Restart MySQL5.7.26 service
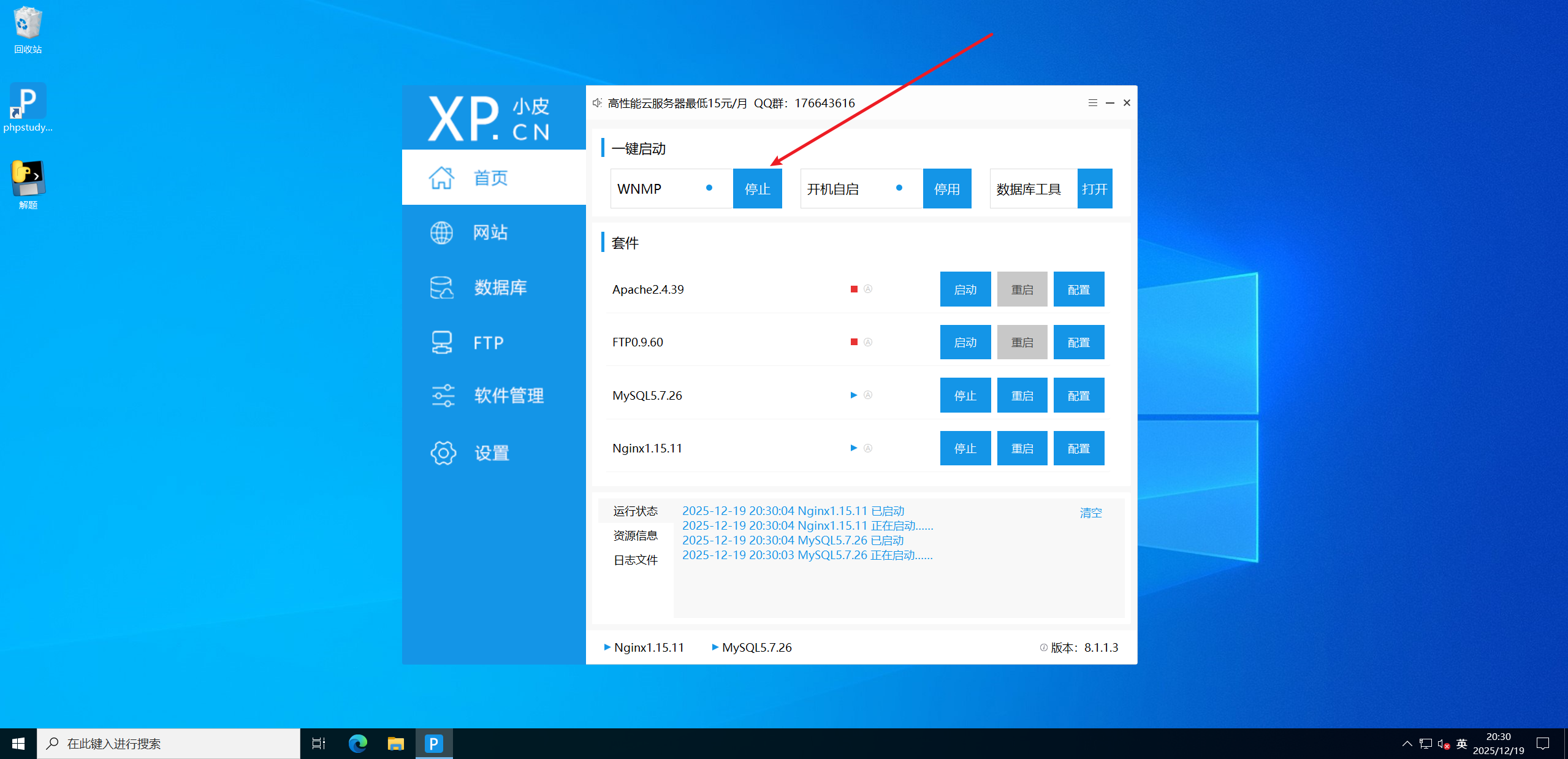Image resolution: width=1568 pixels, height=759 pixels. pos(1022,395)
